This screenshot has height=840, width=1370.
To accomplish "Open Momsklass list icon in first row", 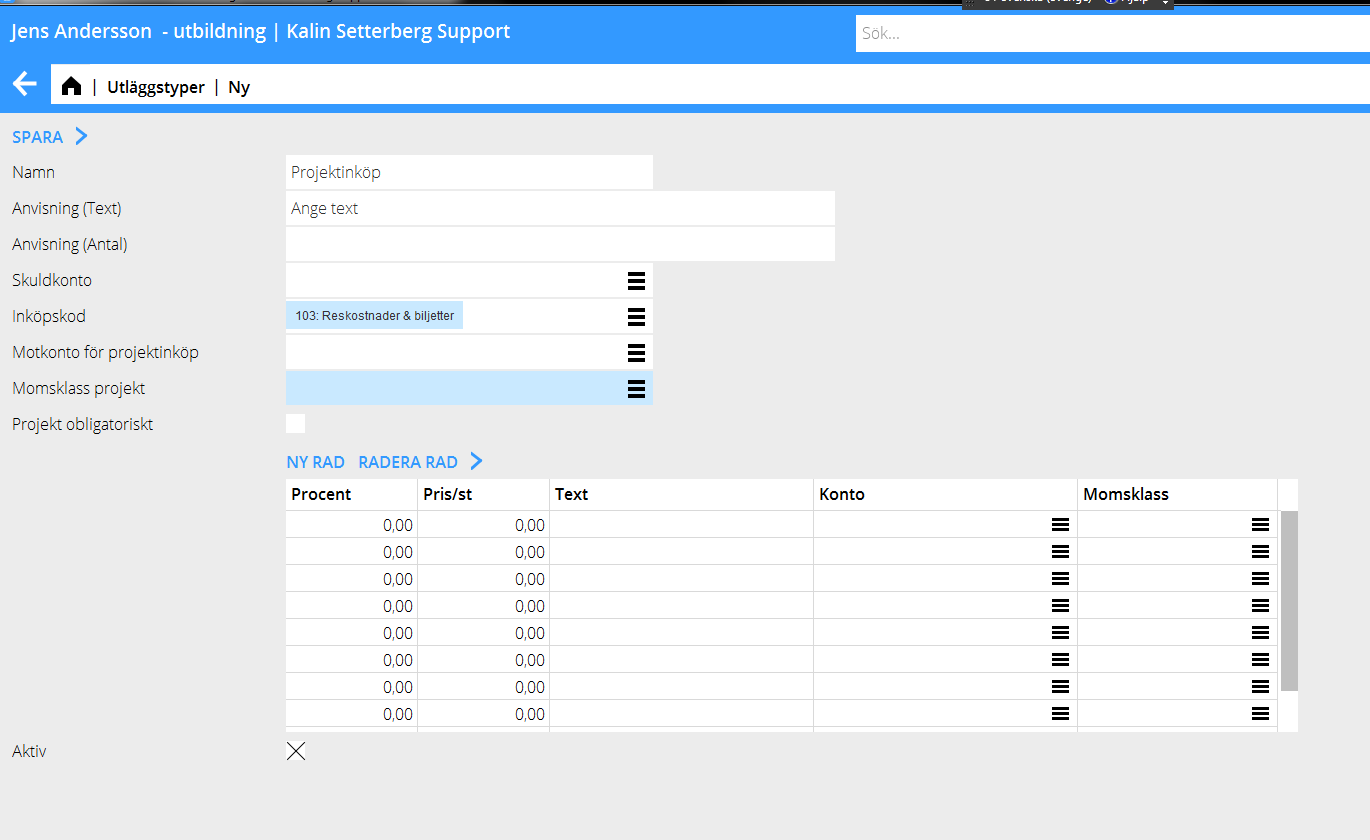I will 1260,525.
